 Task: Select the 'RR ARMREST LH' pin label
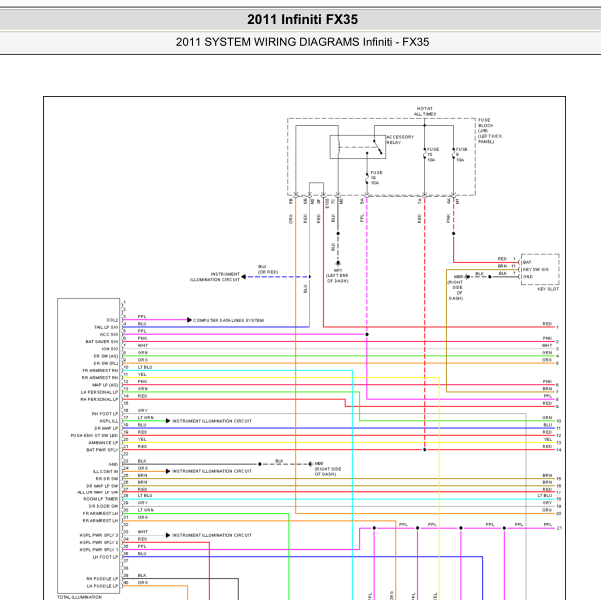point(100,521)
